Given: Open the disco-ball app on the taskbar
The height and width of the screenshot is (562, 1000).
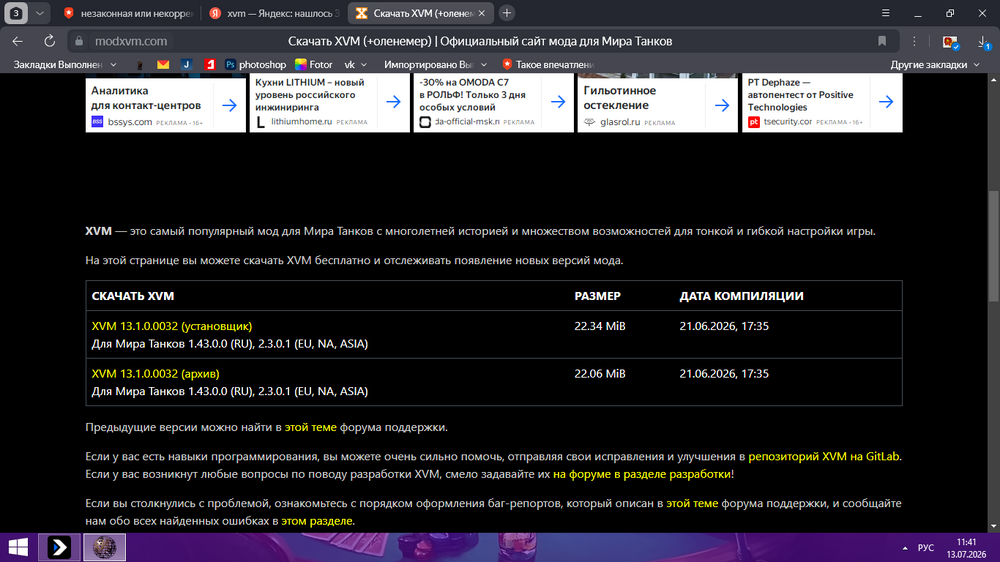Looking at the screenshot, I should coord(105,547).
